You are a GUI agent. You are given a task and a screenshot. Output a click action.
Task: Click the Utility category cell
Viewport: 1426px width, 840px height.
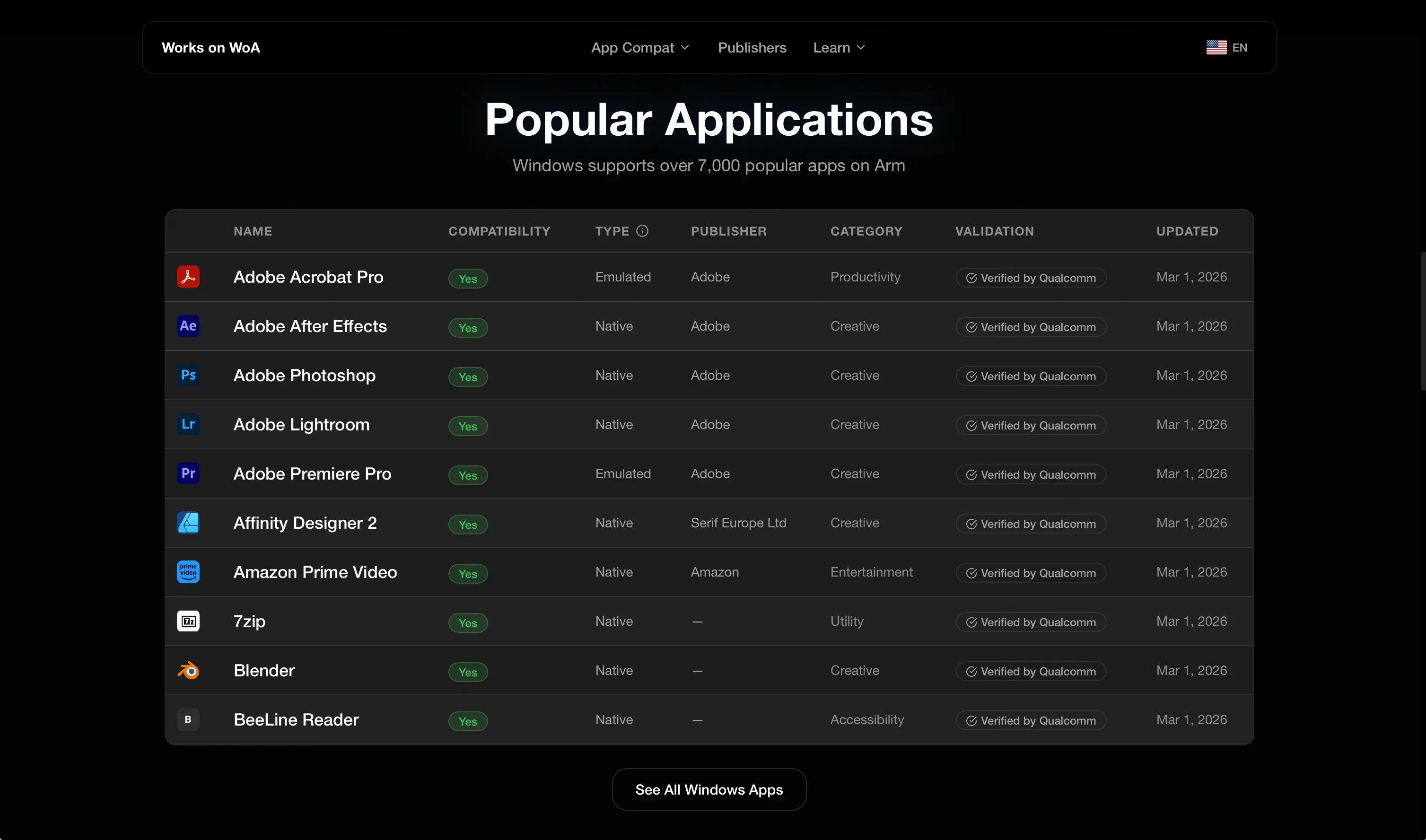click(847, 621)
